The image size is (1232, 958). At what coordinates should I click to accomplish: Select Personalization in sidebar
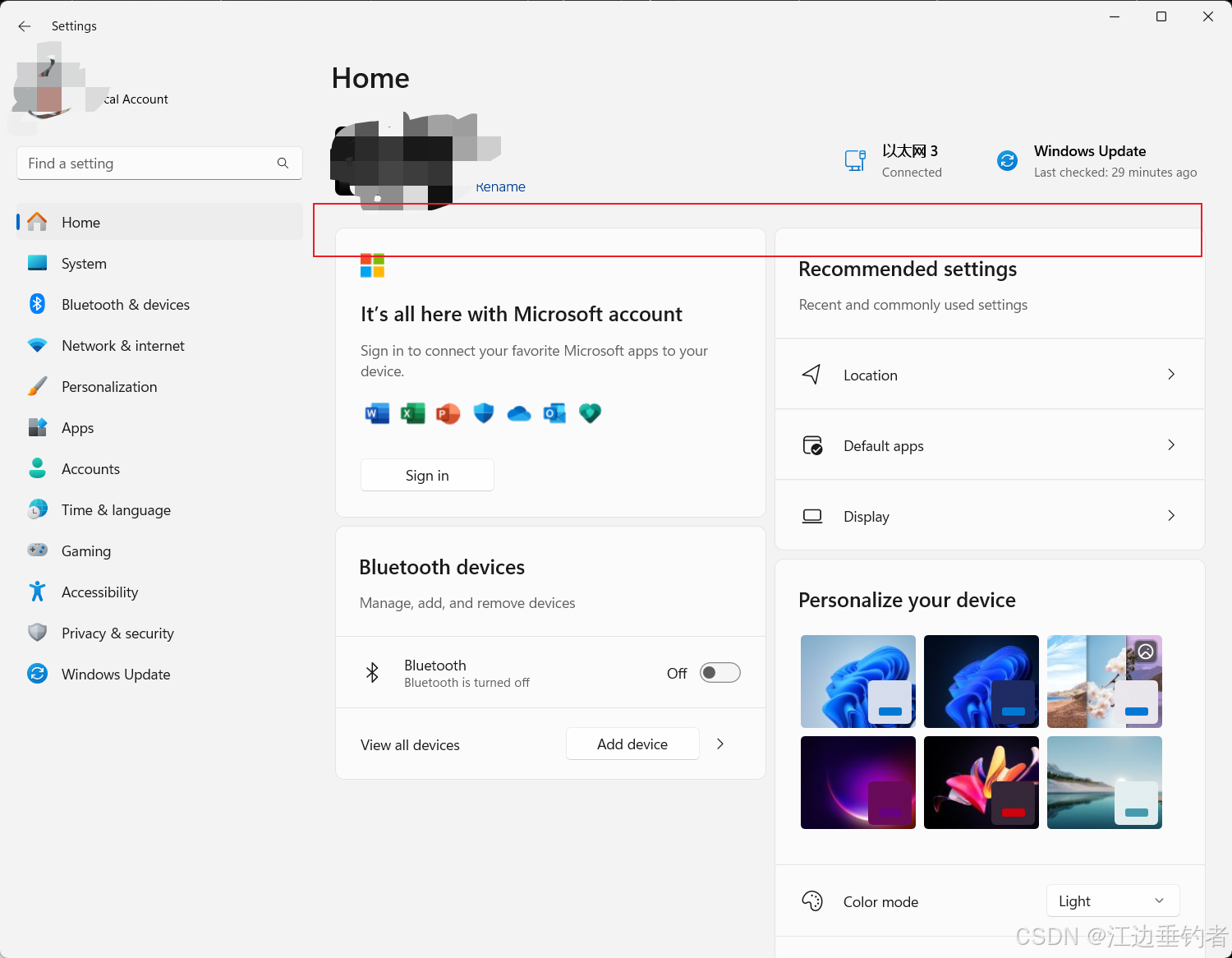pos(159,386)
